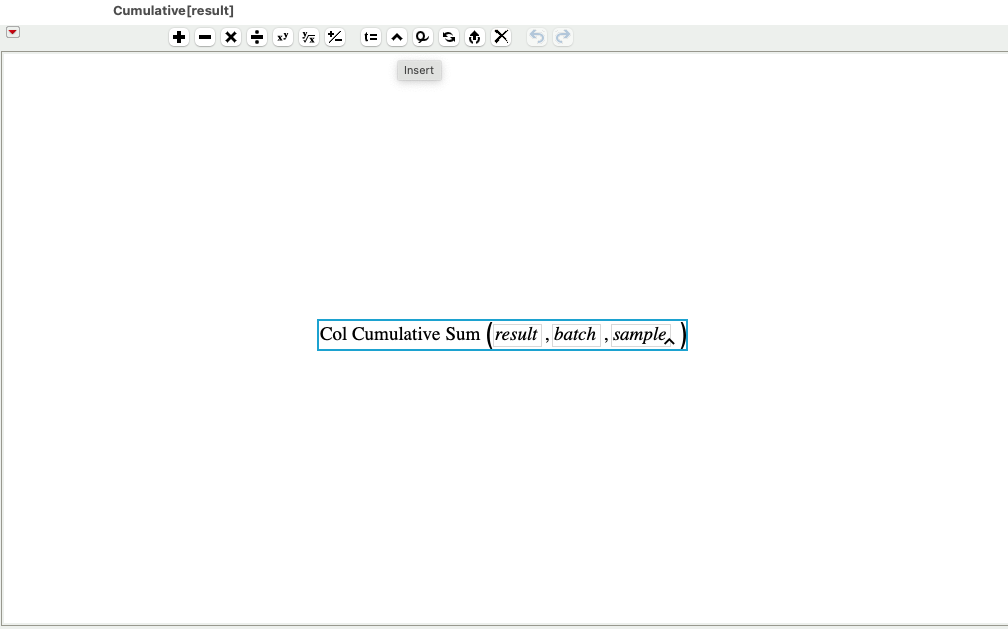
Task: Click the Insert button
Action: (x=418, y=70)
